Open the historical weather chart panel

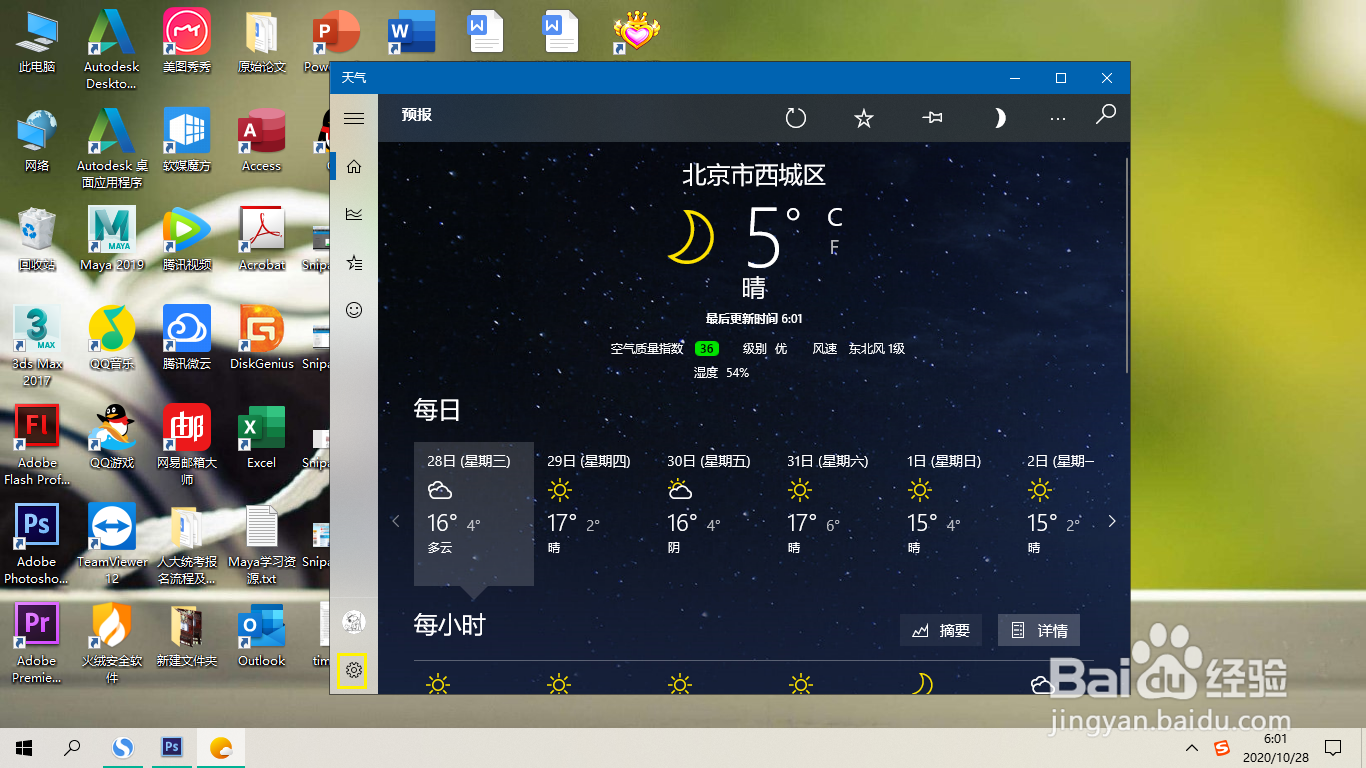click(x=353, y=214)
